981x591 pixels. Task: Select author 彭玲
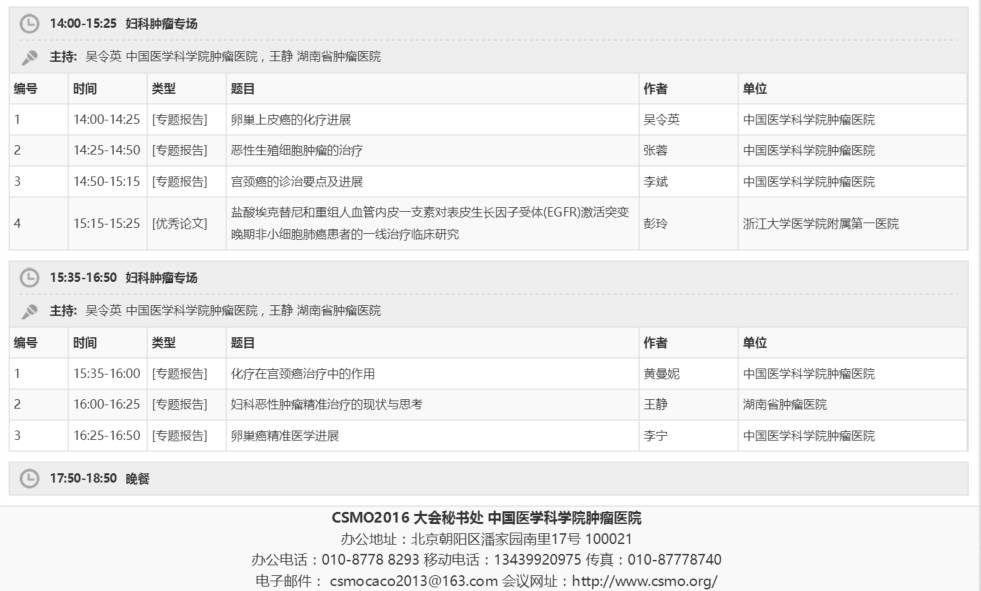click(656, 224)
